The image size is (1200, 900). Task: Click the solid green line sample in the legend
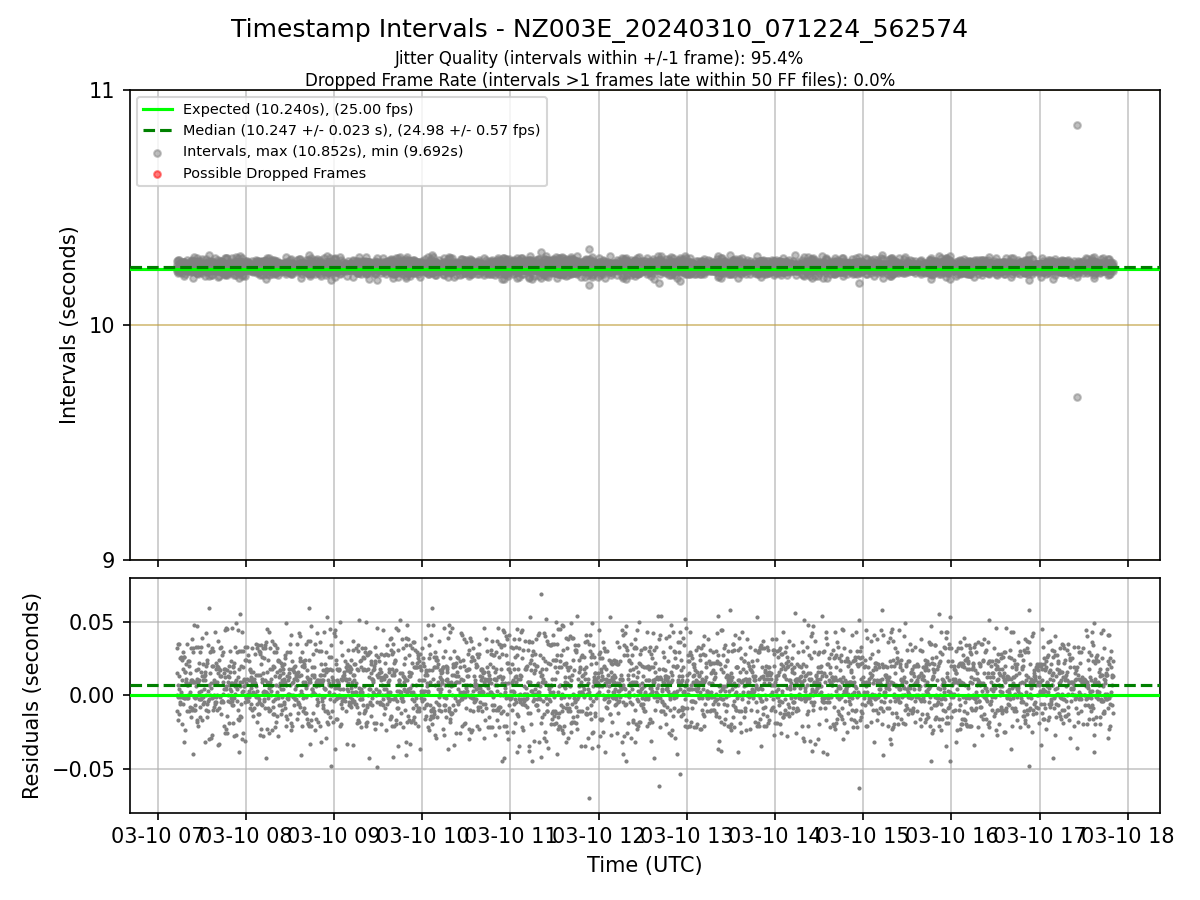click(x=158, y=109)
